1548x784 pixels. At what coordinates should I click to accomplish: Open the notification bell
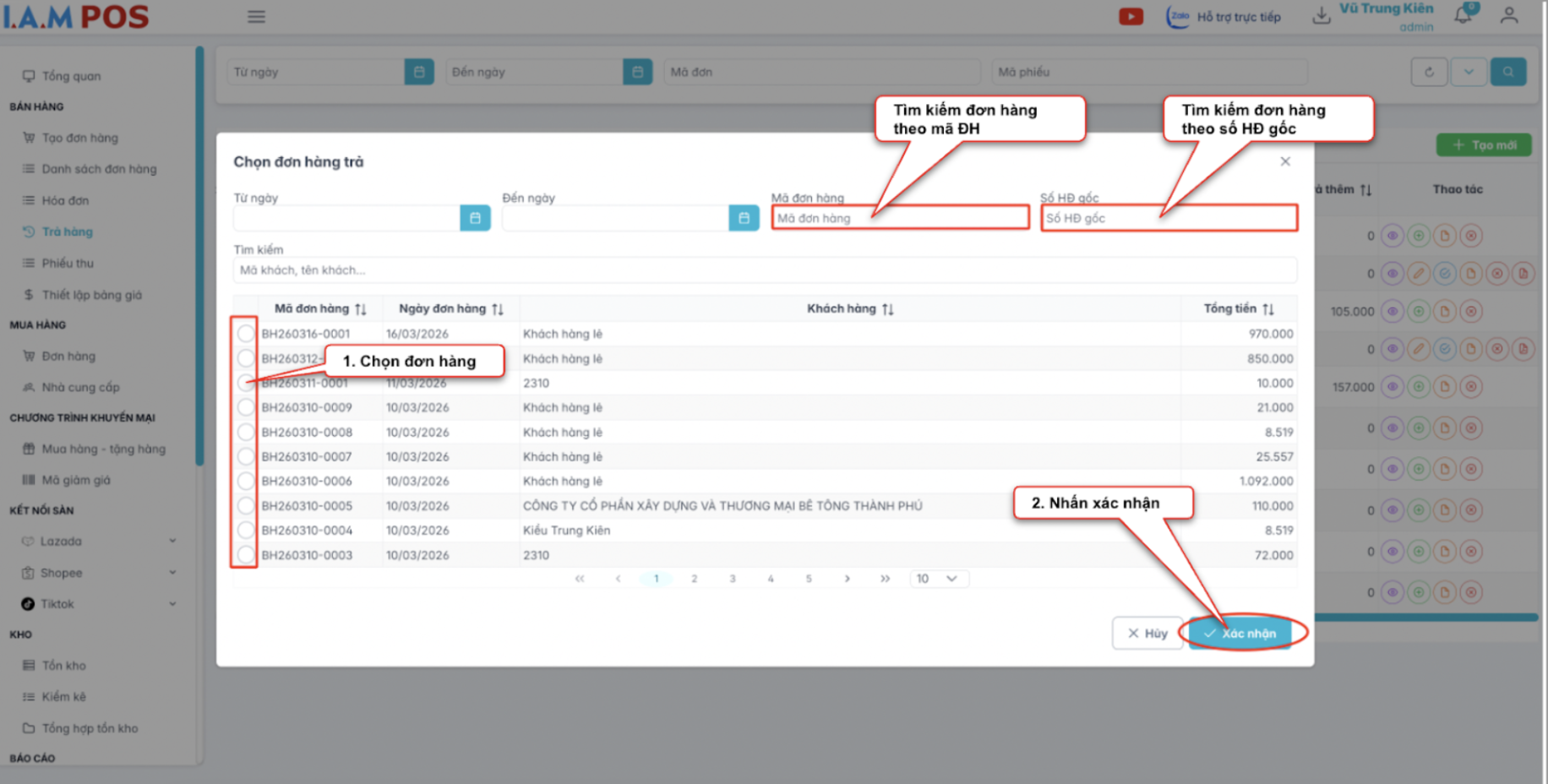(1464, 15)
